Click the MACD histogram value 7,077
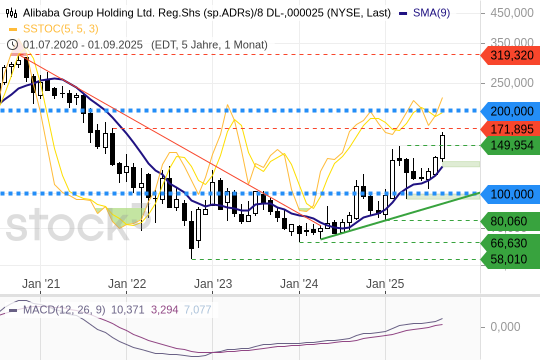This screenshot has width=540, height=360. tap(198, 310)
